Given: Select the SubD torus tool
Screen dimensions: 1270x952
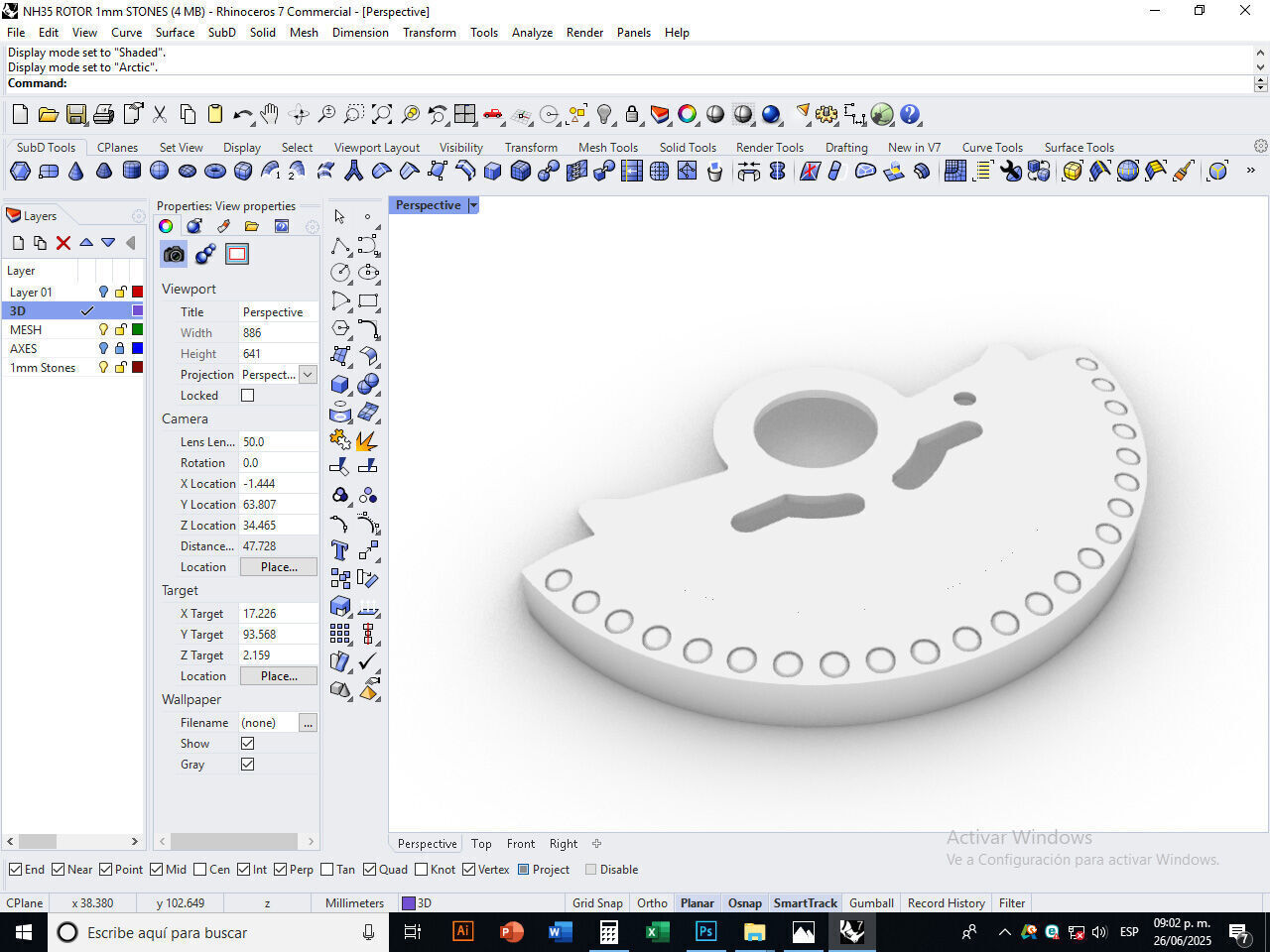Looking at the screenshot, I should pyautogui.click(x=214, y=171).
